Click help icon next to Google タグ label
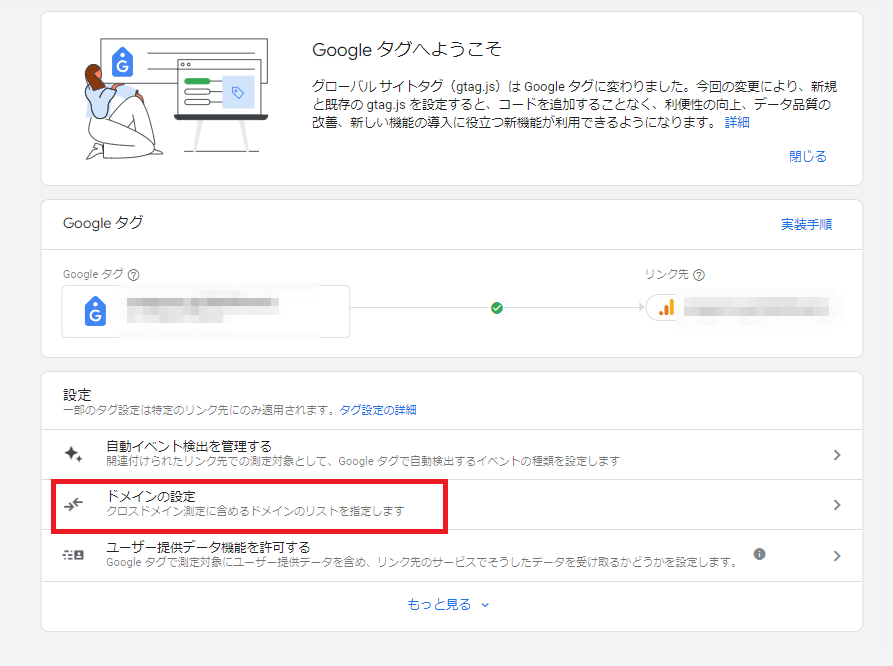 tap(134, 275)
